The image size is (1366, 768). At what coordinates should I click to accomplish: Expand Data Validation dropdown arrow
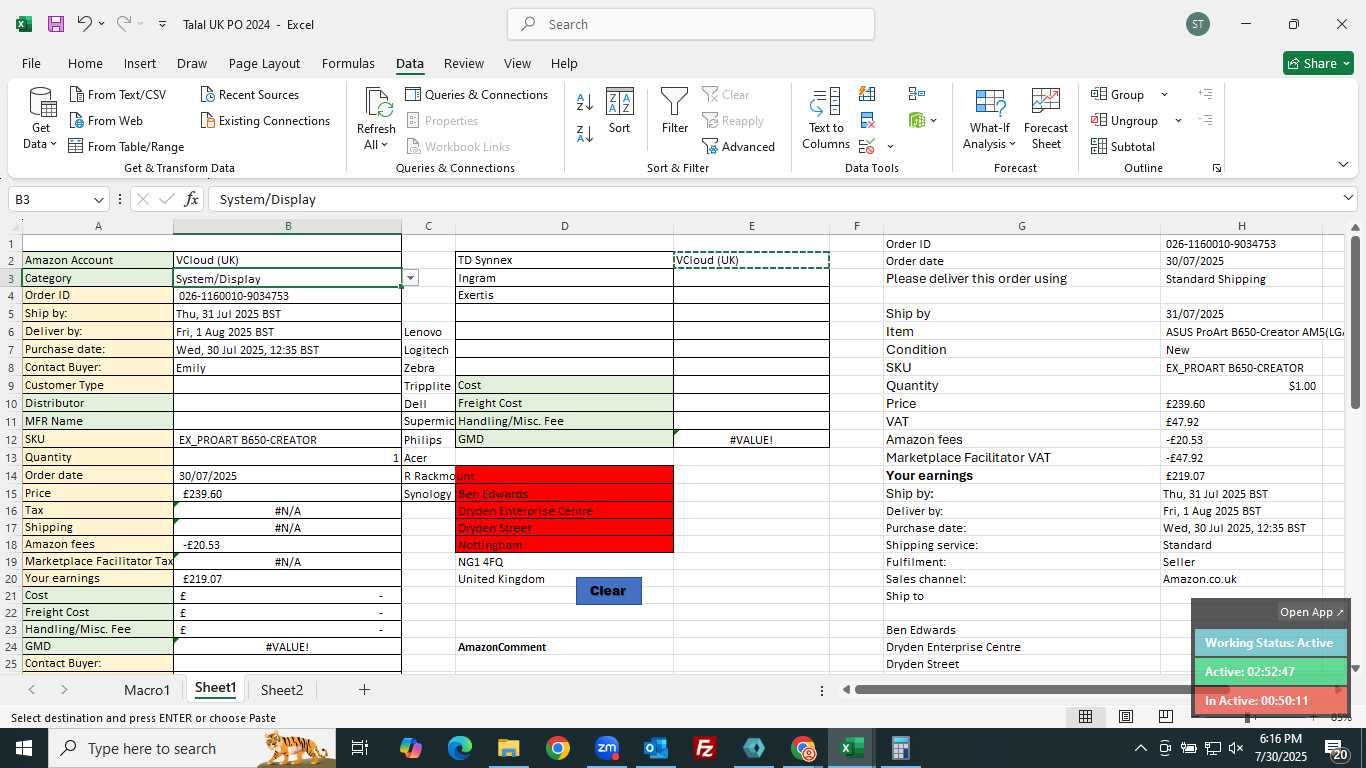pyautogui.click(x=890, y=147)
